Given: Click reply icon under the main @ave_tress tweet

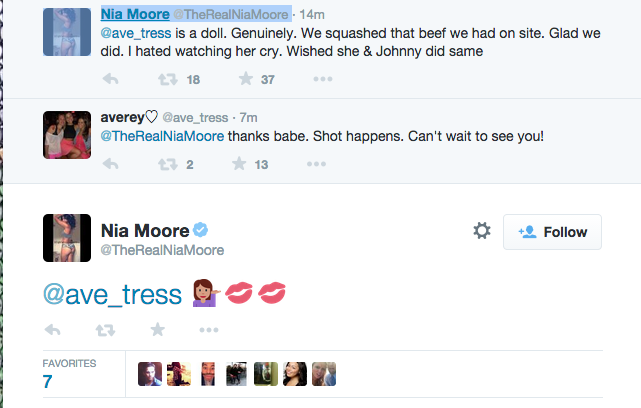Looking at the screenshot, I should (x=52, y=330).
